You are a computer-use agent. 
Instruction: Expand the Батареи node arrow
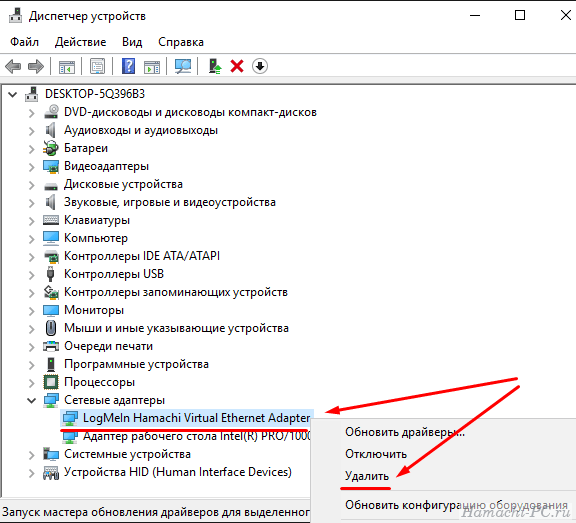tap(32, 149)
